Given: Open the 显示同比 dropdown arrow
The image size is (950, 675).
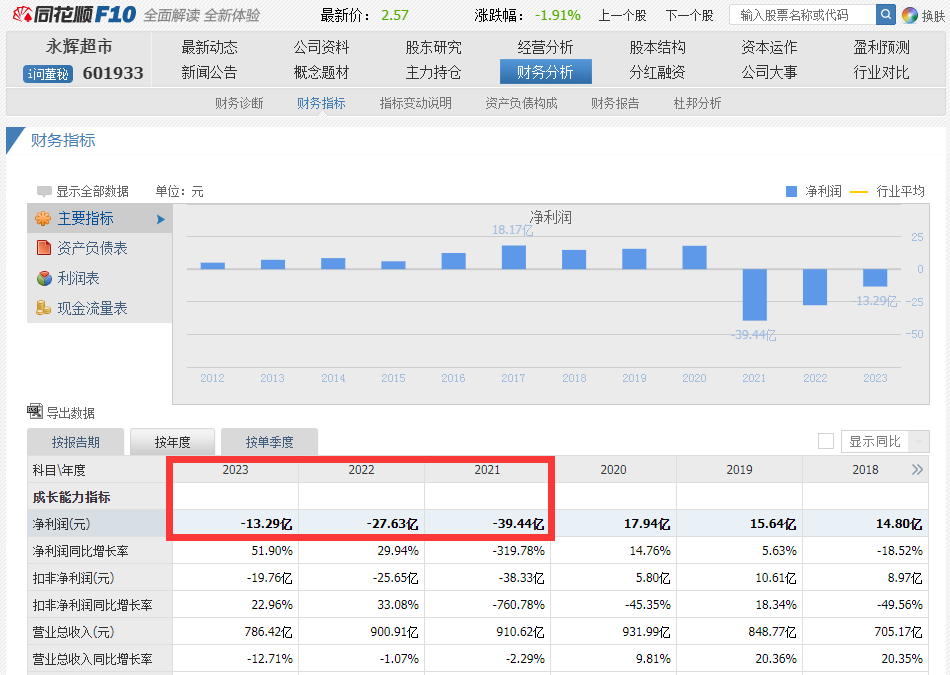Looking at the screenshot, I should tap(919, 442).
